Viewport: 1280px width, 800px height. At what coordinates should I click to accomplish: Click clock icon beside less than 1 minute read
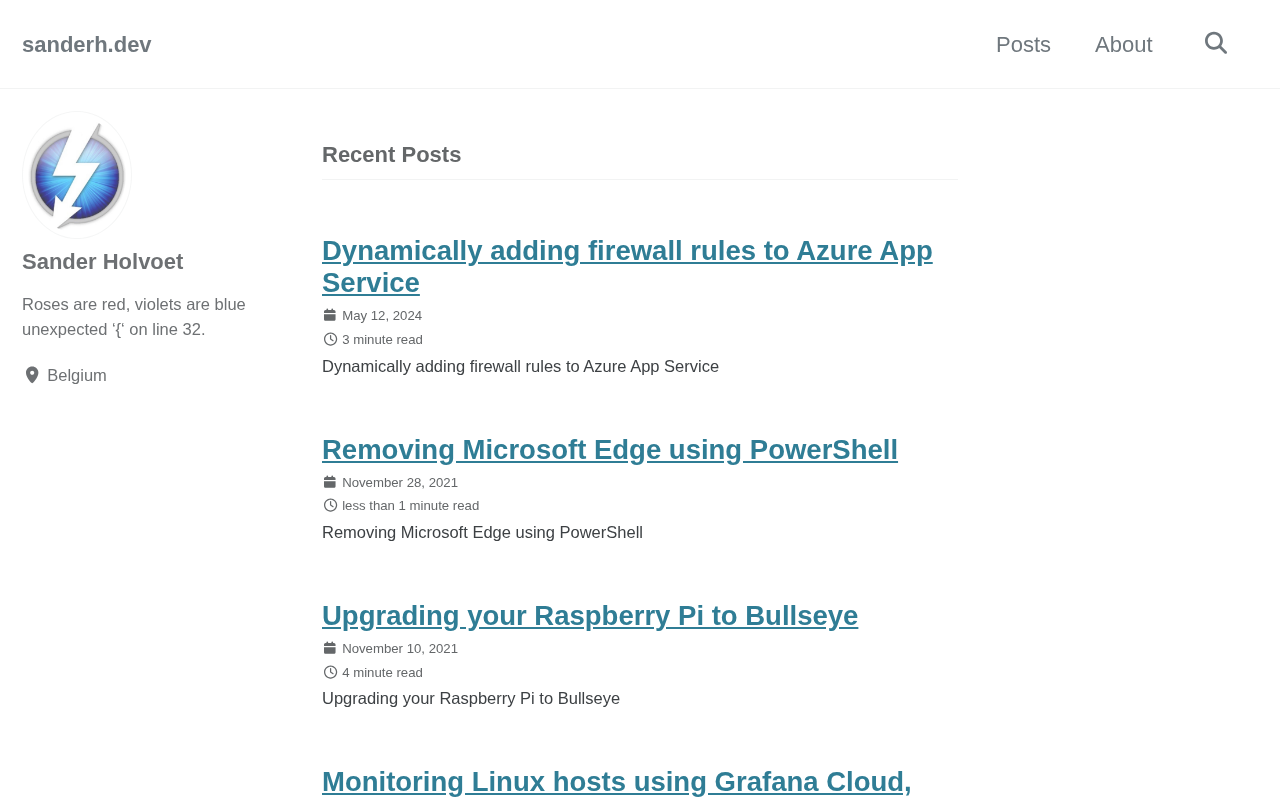click(x=330, y=505)
